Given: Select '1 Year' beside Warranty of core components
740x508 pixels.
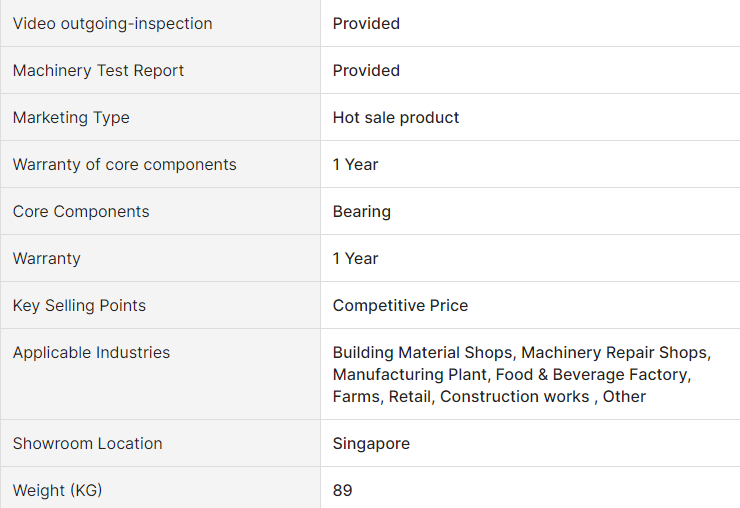Looking at the screenshot, I should point(355,164).
